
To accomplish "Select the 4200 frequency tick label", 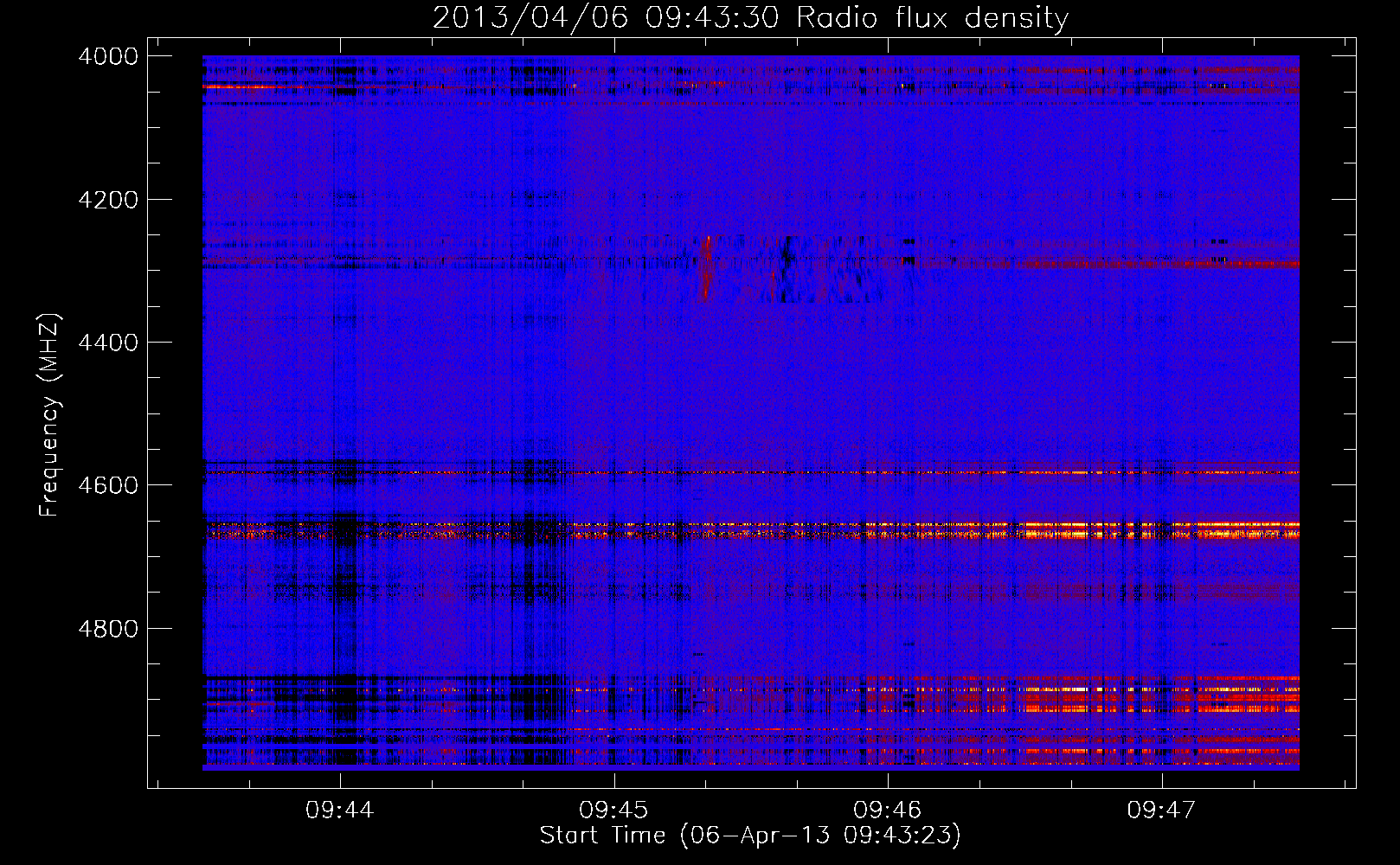I will 108,200.
